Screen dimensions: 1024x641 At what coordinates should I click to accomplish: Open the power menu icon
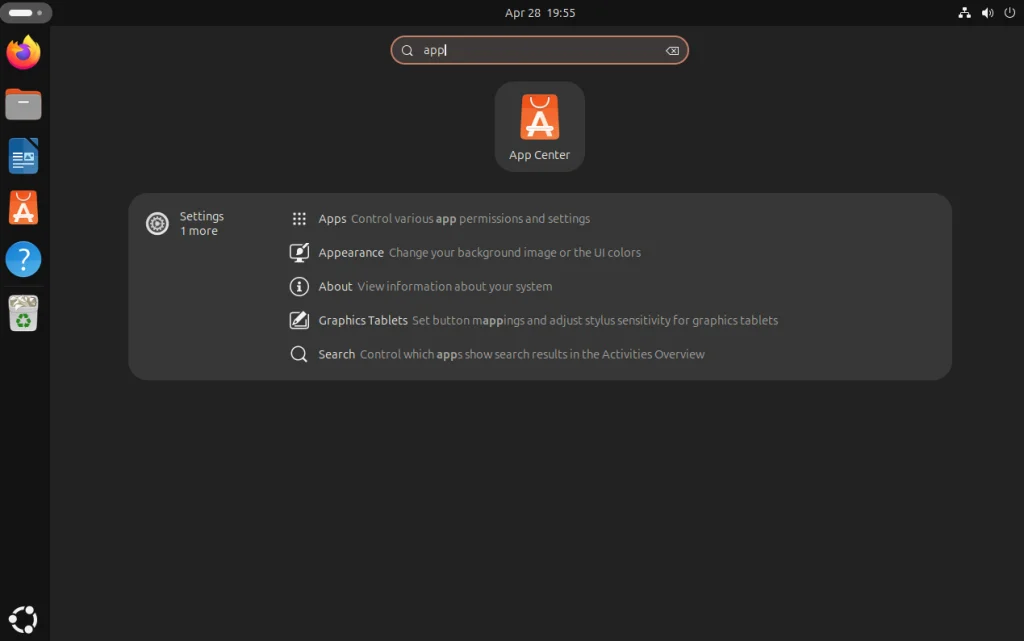pos(1010,13)
